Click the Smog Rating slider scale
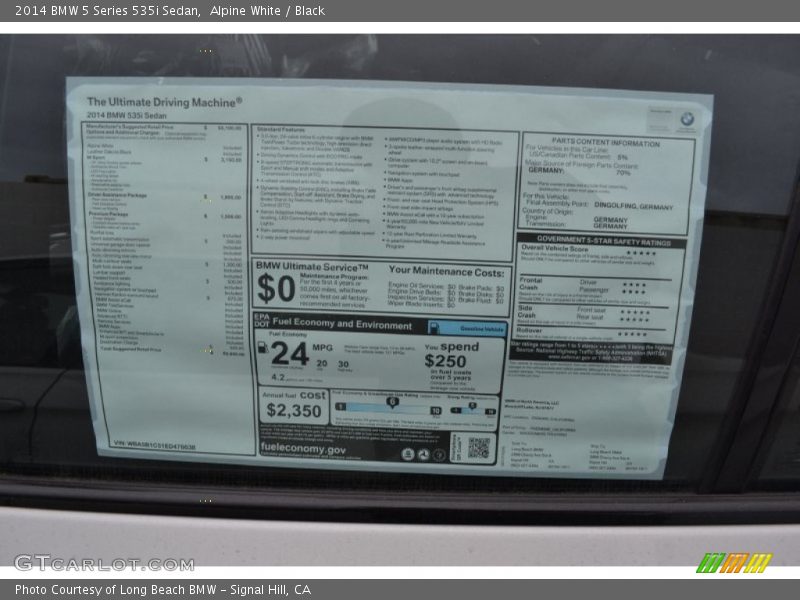The image size is (800, 600). (470, 408)
